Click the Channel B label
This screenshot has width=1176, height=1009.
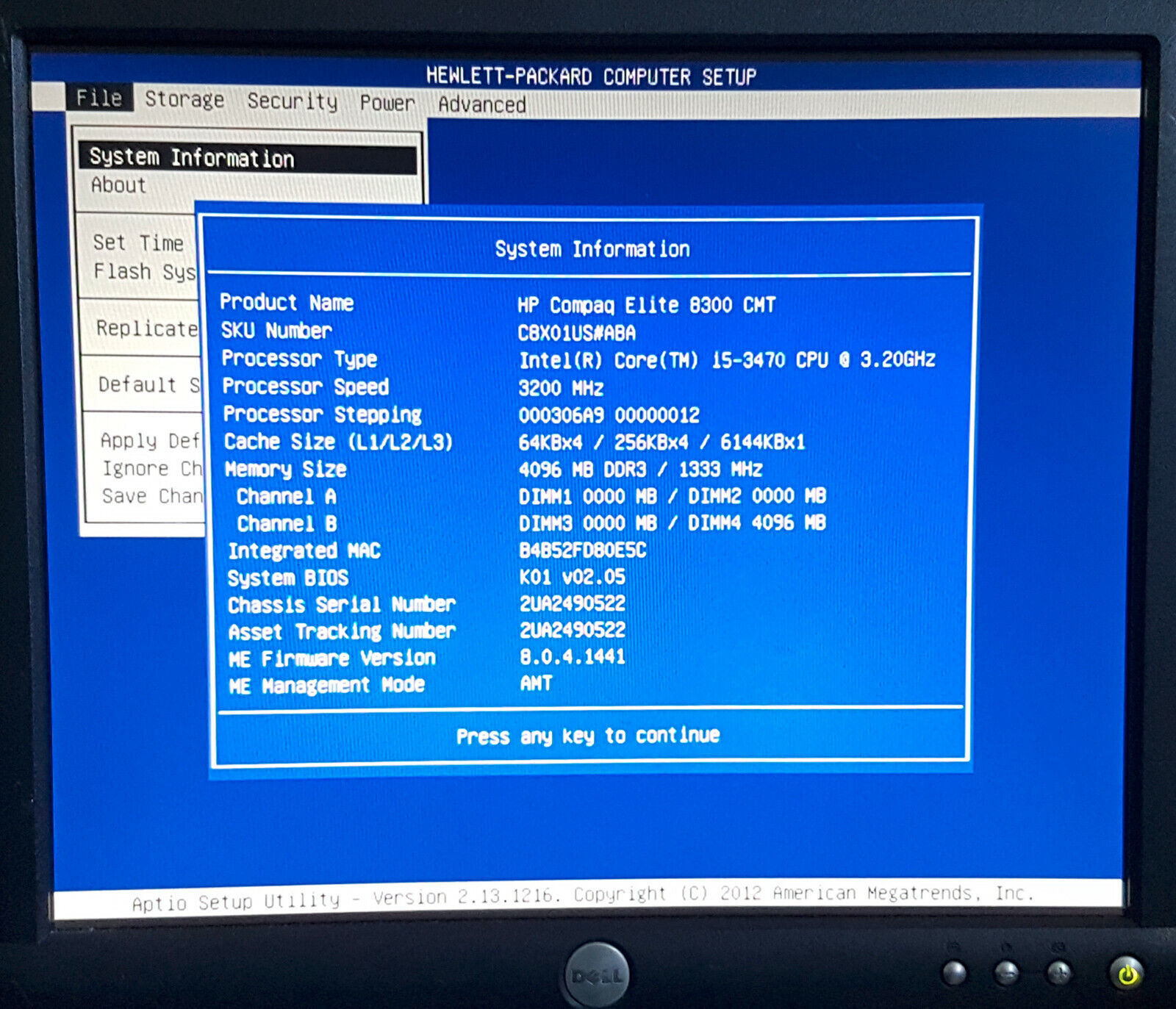(287, 524)
